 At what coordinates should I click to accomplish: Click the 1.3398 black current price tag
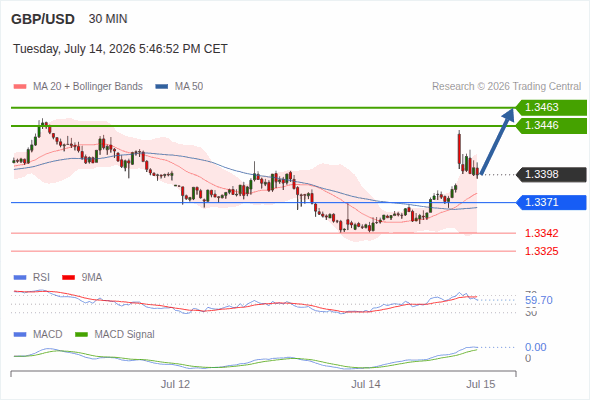click(x=551, y=174)
